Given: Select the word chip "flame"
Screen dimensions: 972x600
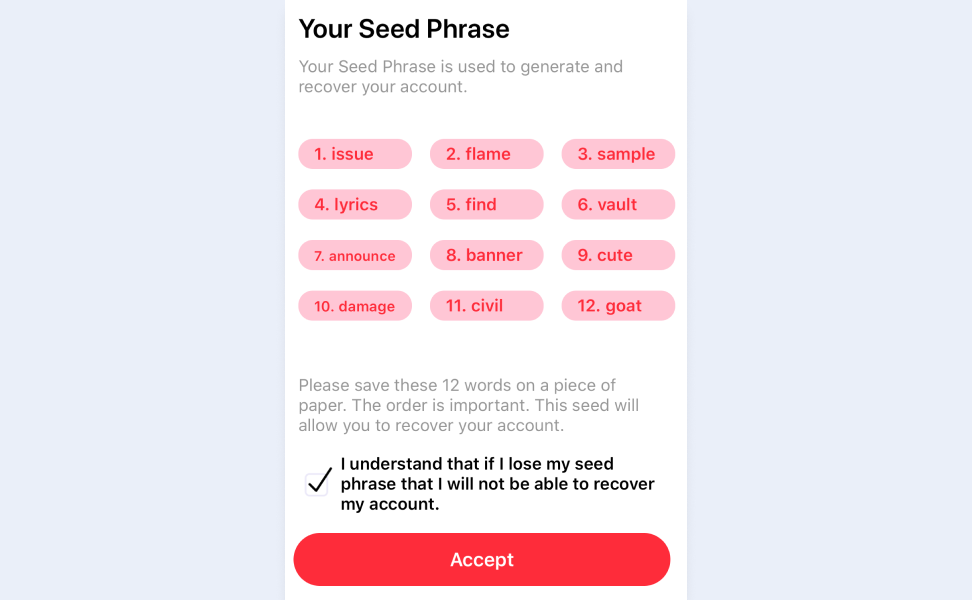Looking at the screenshot, I should tap(486, 154).
